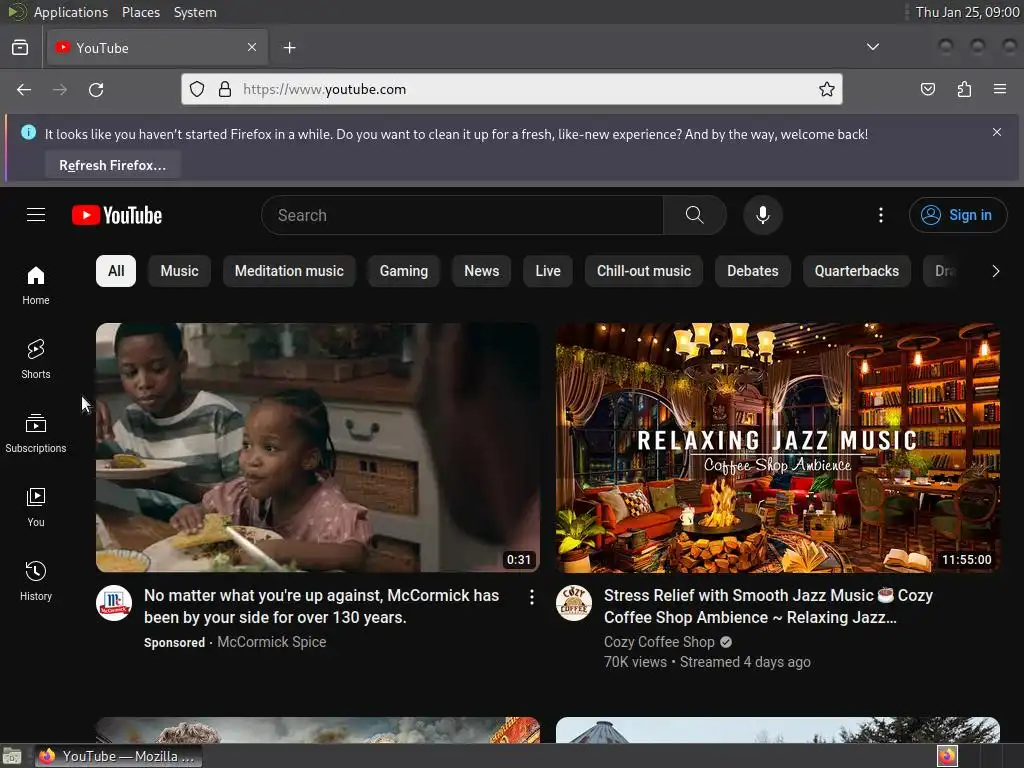Viewport: 1024px width, 768px height.
Task: Select the Meditation music chip
Action: click(x=289, y=271)
